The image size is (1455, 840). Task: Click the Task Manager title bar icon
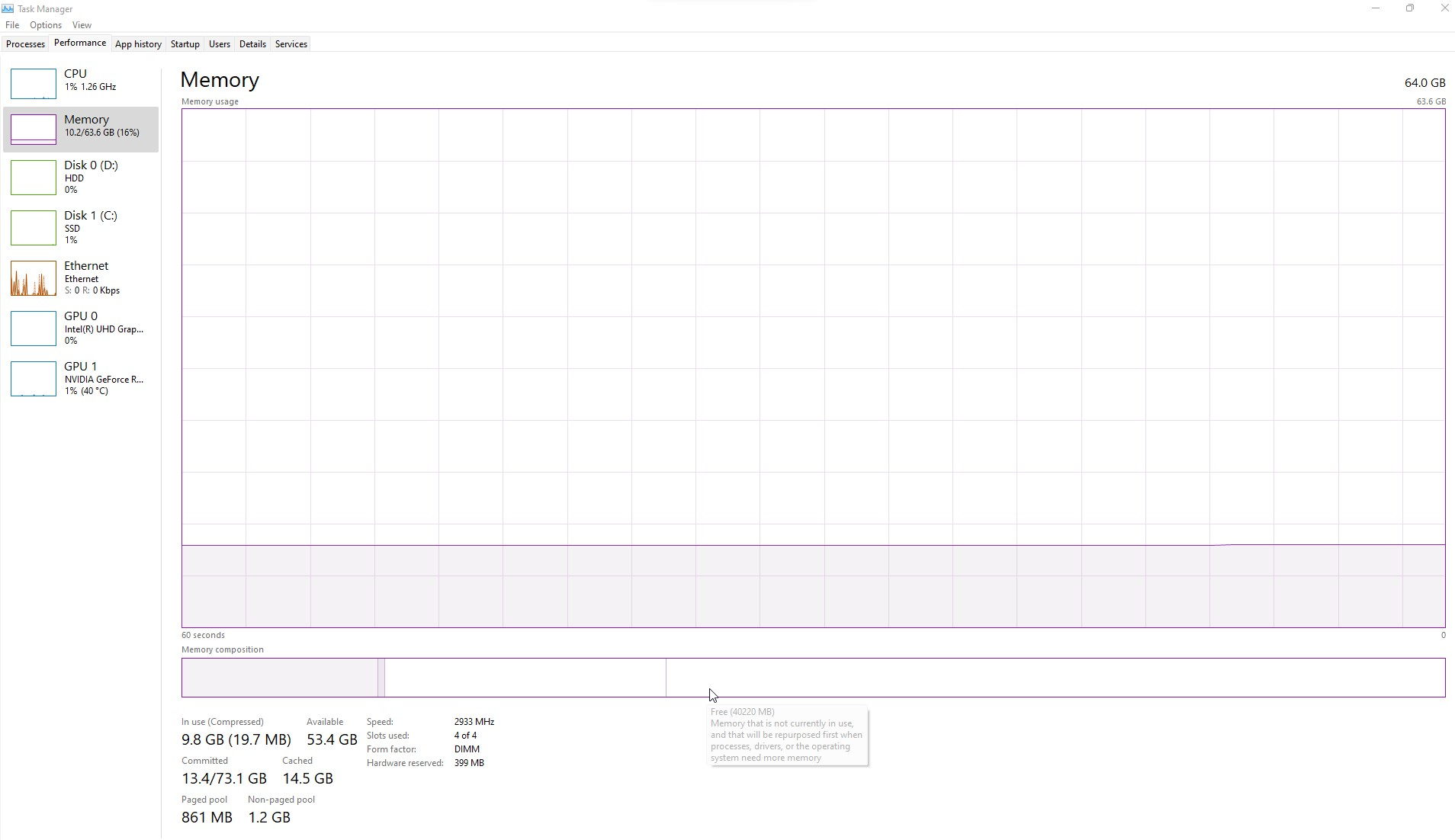point(8,9)
